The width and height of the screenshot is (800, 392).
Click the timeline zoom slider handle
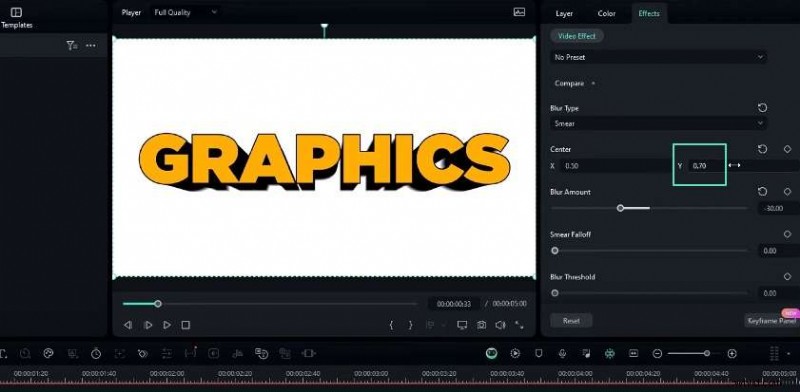coord(707,353)
